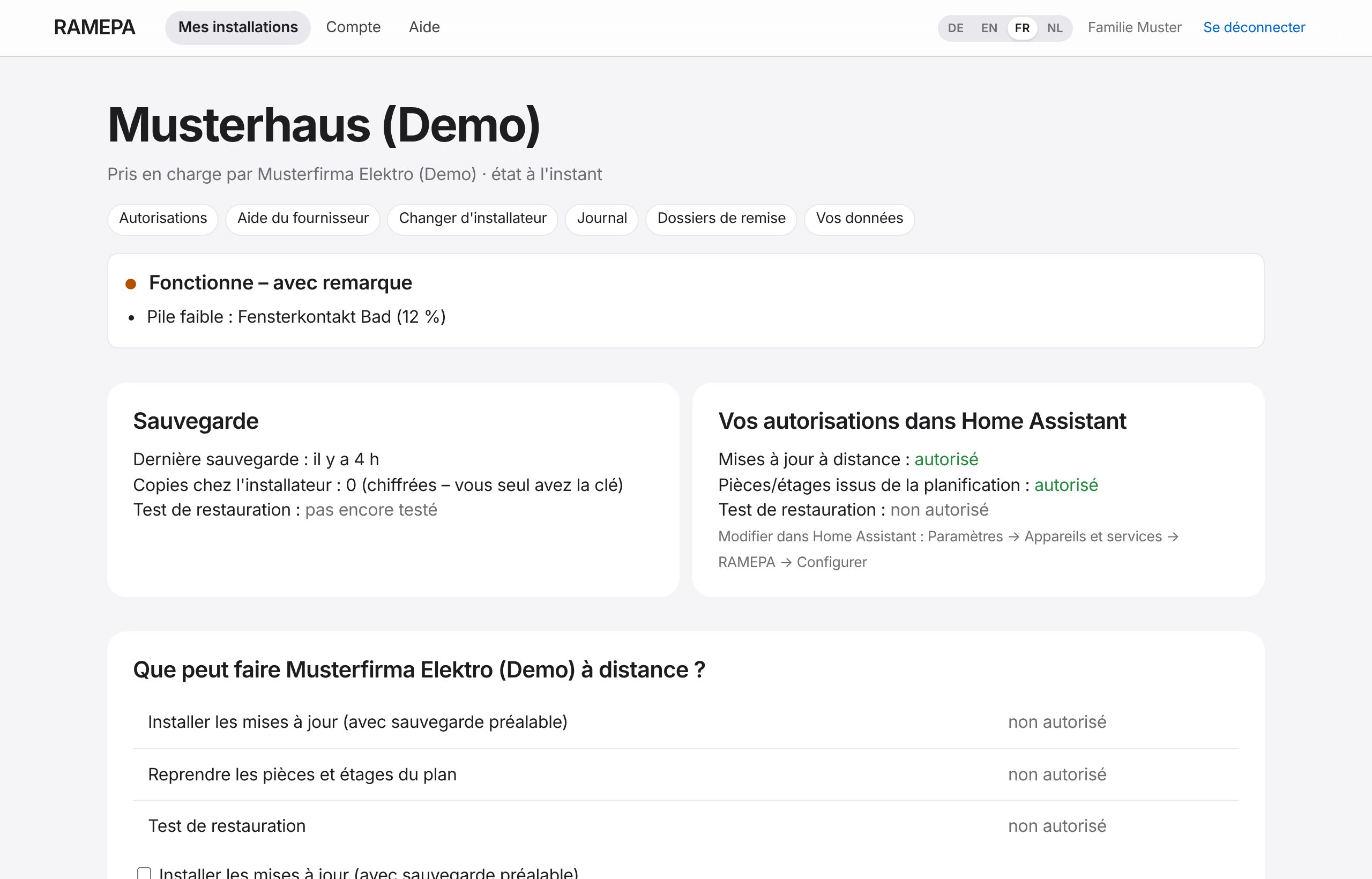Viewport: 1372px width, 879px height.
Task: Open Aide du fournisseur
Action: pos(302,219)
